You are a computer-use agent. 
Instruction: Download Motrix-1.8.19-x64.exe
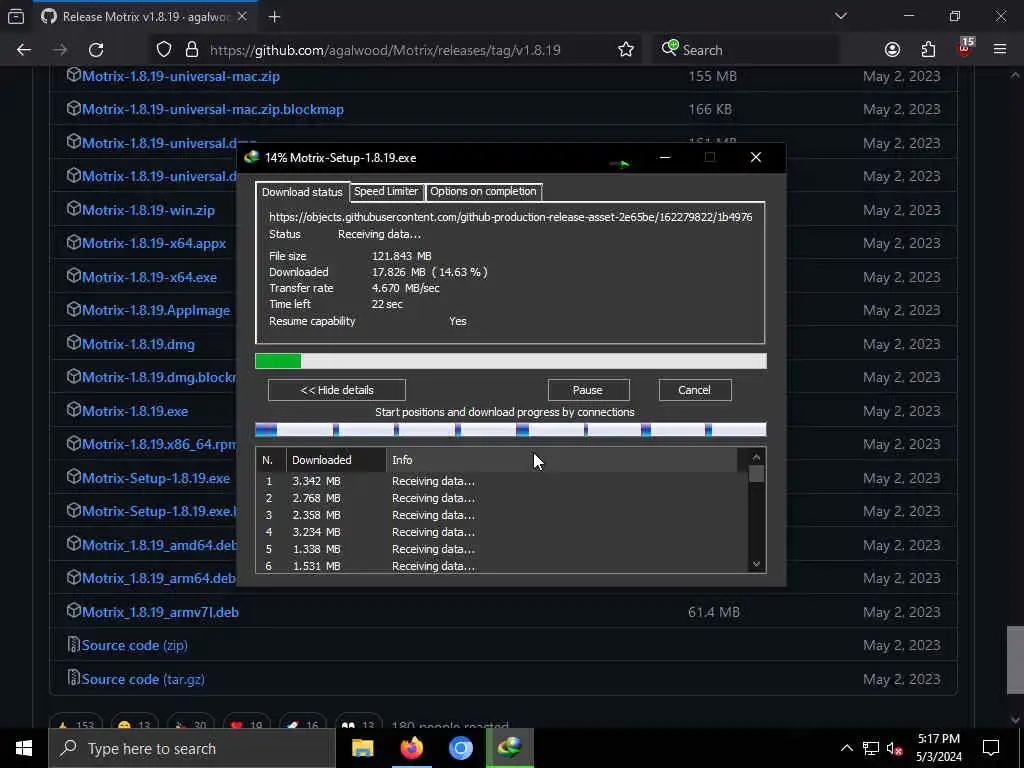tap(150, 278)
